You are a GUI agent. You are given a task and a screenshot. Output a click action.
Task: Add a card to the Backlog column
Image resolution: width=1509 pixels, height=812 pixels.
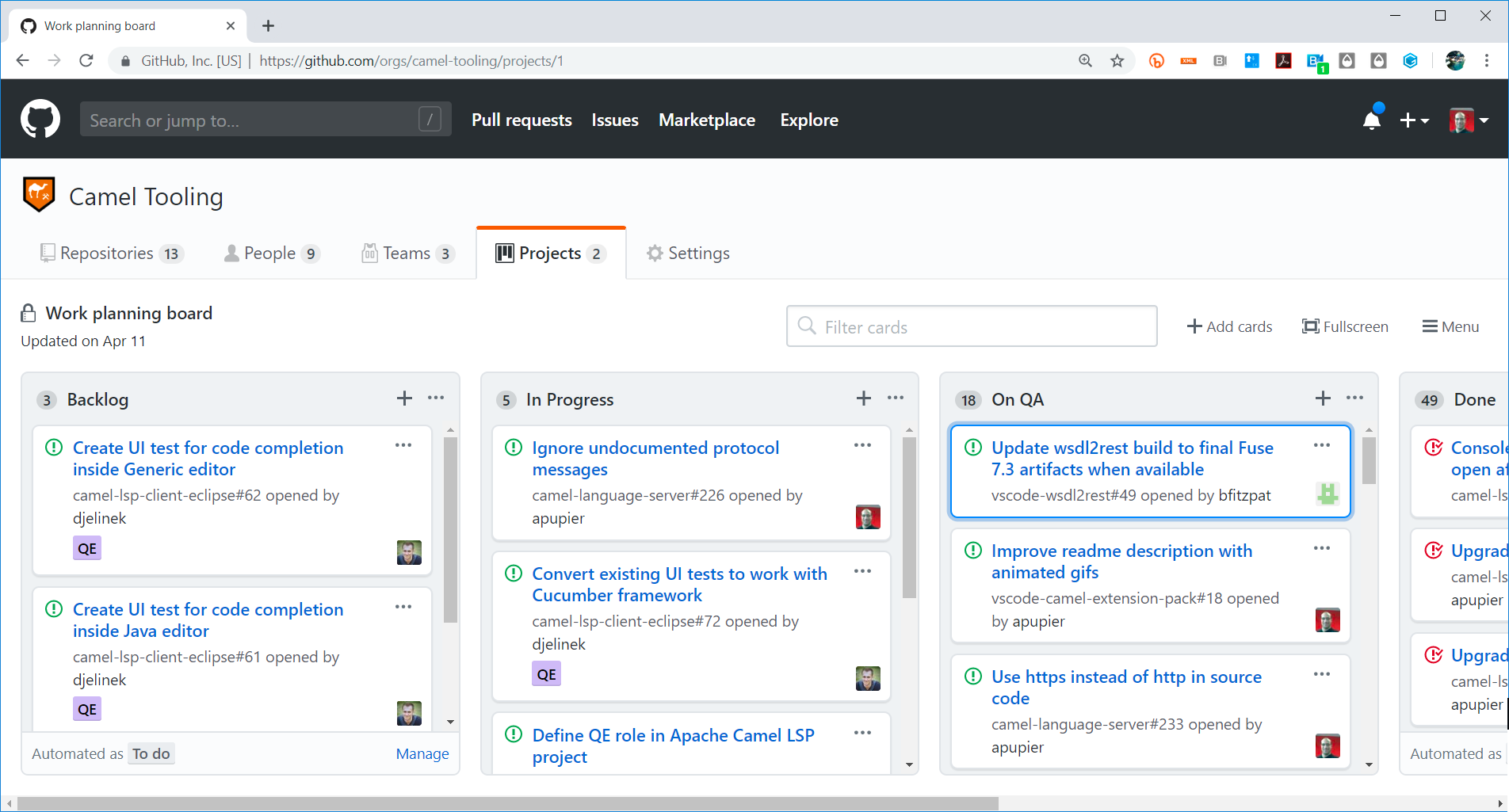point(404,398)
